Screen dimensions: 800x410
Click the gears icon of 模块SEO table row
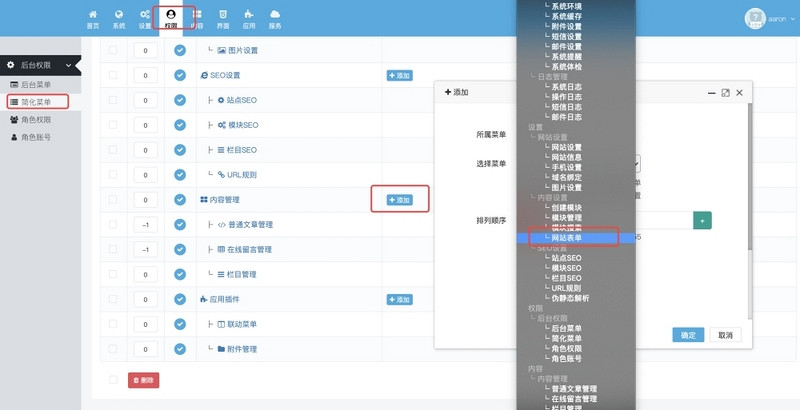(222, 125)
